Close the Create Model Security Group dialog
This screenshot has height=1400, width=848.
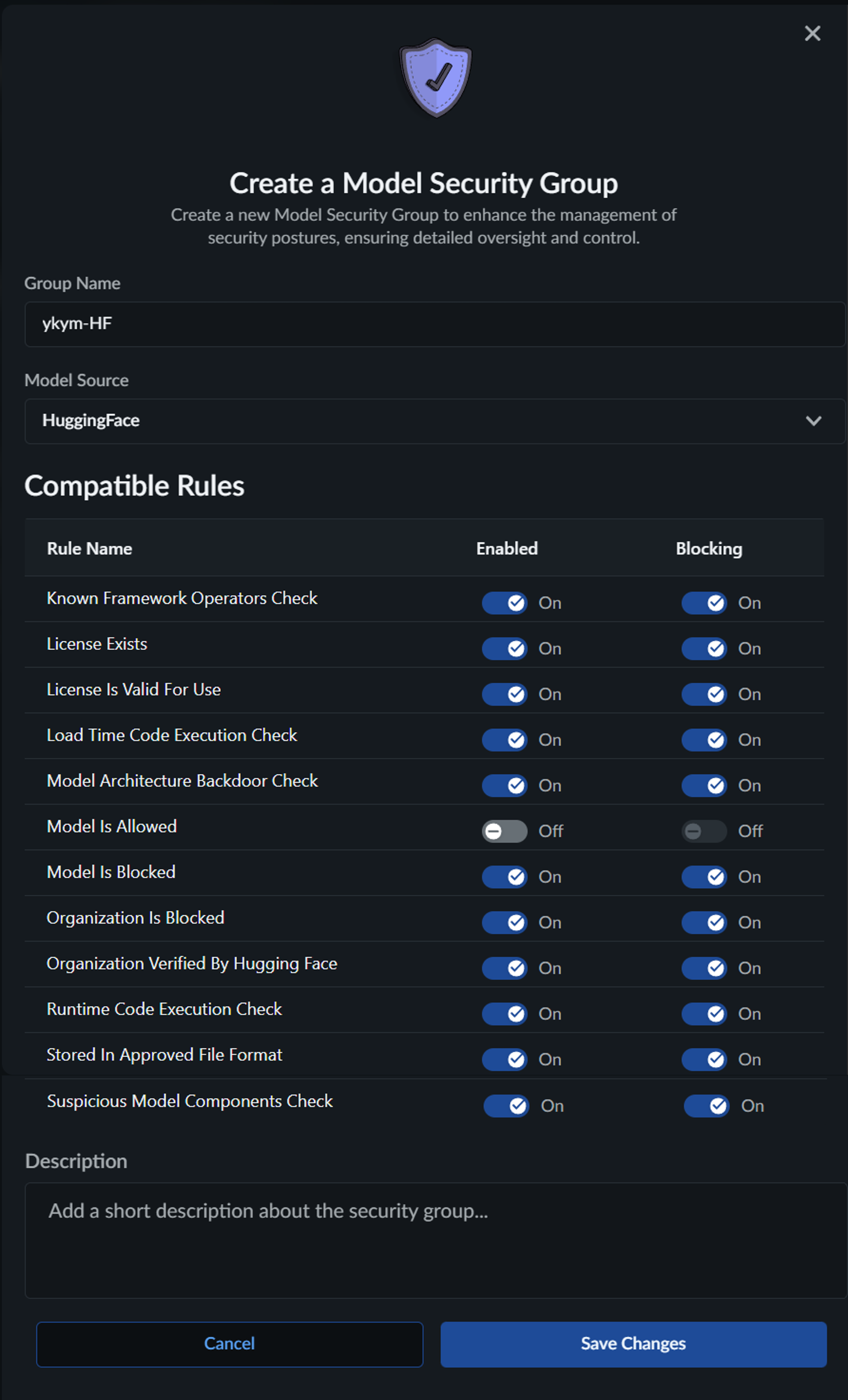(x=812, y=34)
